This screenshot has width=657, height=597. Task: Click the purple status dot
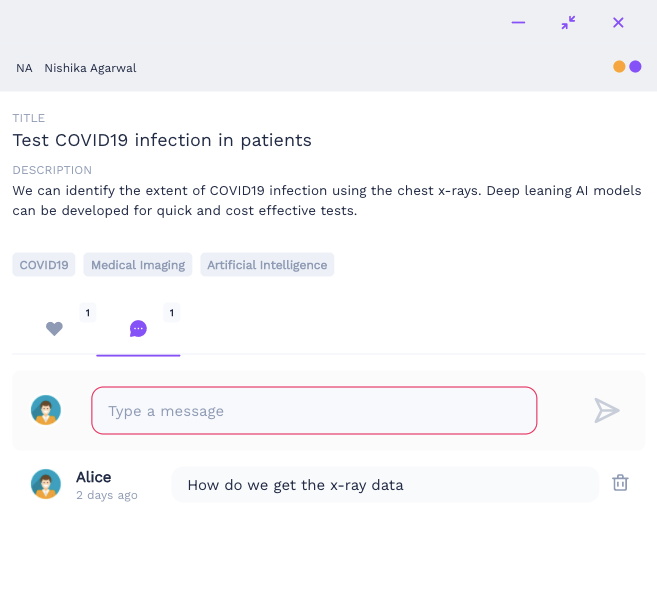click(635, 67)
